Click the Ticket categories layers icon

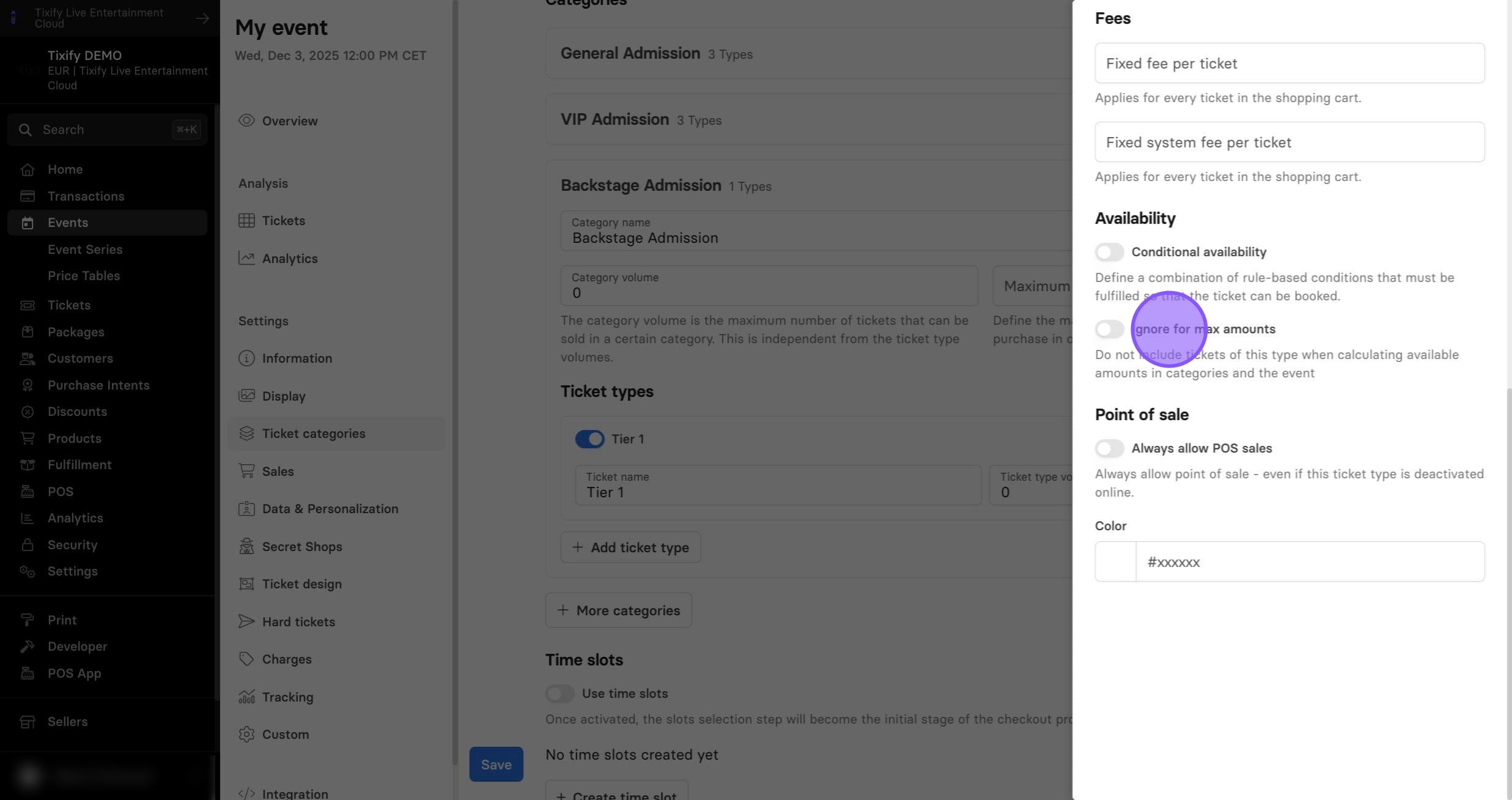click(x=246, y=434)
